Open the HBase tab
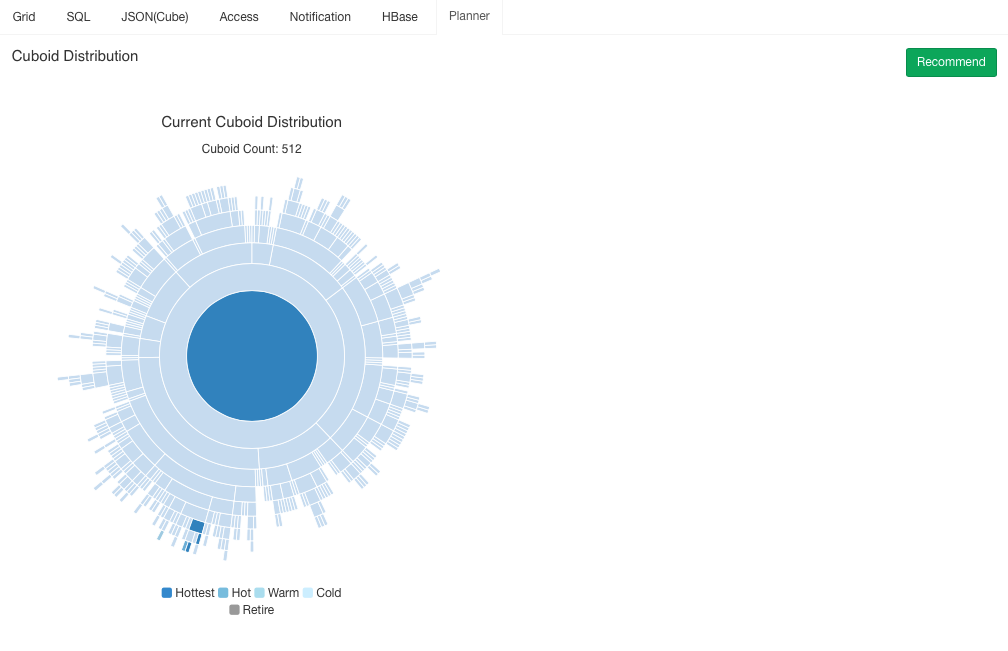This screenshot has width=1008, height=651. (400, 17)
